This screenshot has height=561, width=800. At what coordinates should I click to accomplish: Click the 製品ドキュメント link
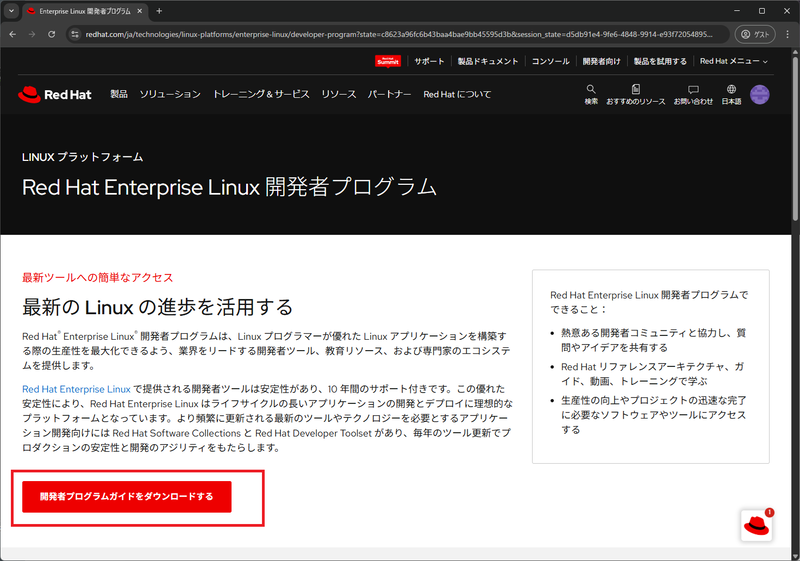488,61
